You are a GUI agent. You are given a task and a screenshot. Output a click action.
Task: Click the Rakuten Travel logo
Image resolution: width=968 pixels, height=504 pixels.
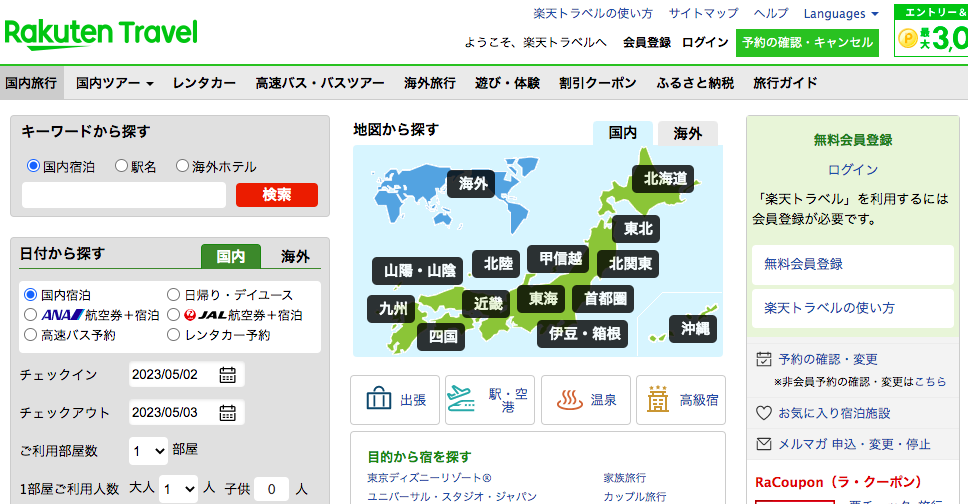click(x=101, y=34)
